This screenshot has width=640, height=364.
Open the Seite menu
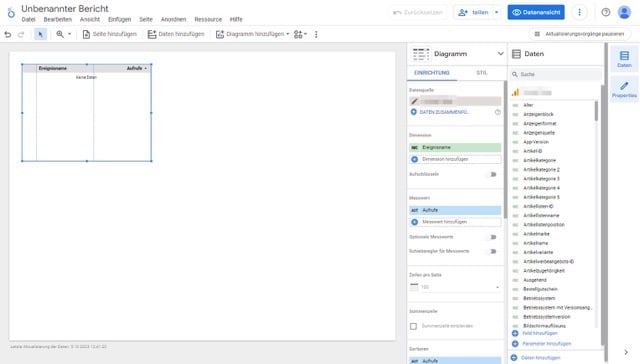click(x=146, y=20)
